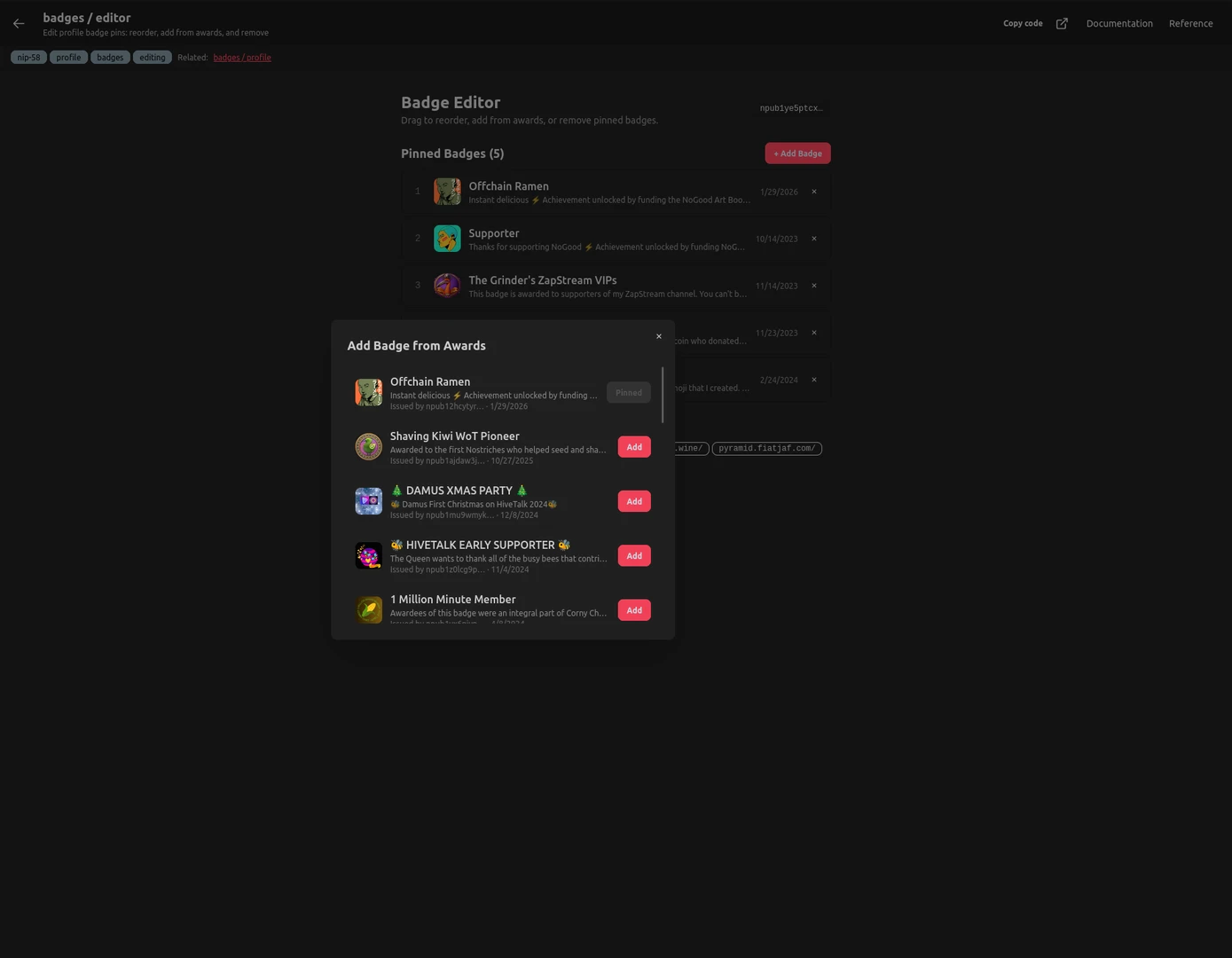
Task: Add the Shaving Kiwi WoT Pioneer badge
Action: (634, 447)
